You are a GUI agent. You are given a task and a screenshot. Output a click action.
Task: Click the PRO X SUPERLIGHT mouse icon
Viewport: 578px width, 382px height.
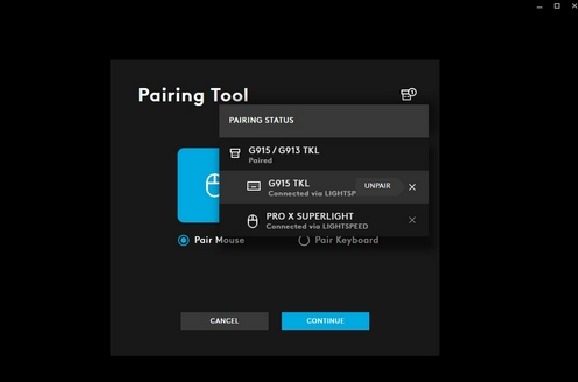[253, 221]
